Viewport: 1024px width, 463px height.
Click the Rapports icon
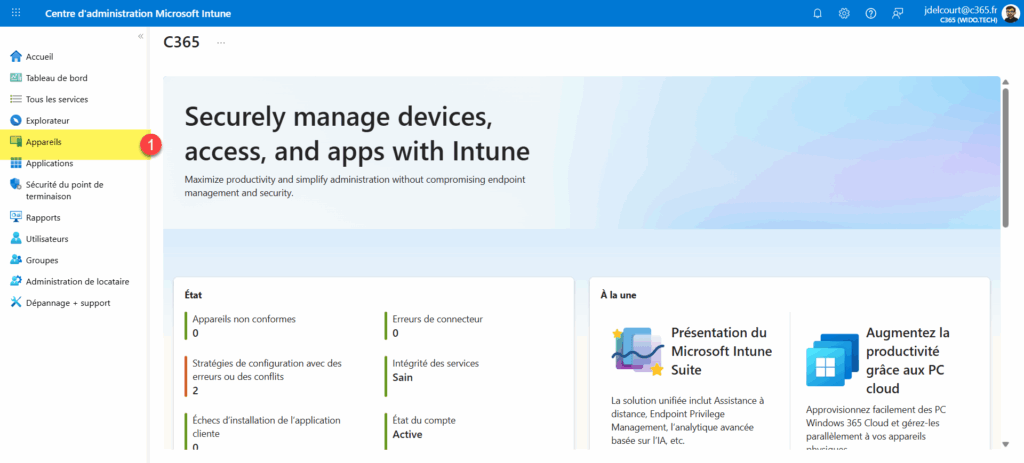click(x=16, y=217)
